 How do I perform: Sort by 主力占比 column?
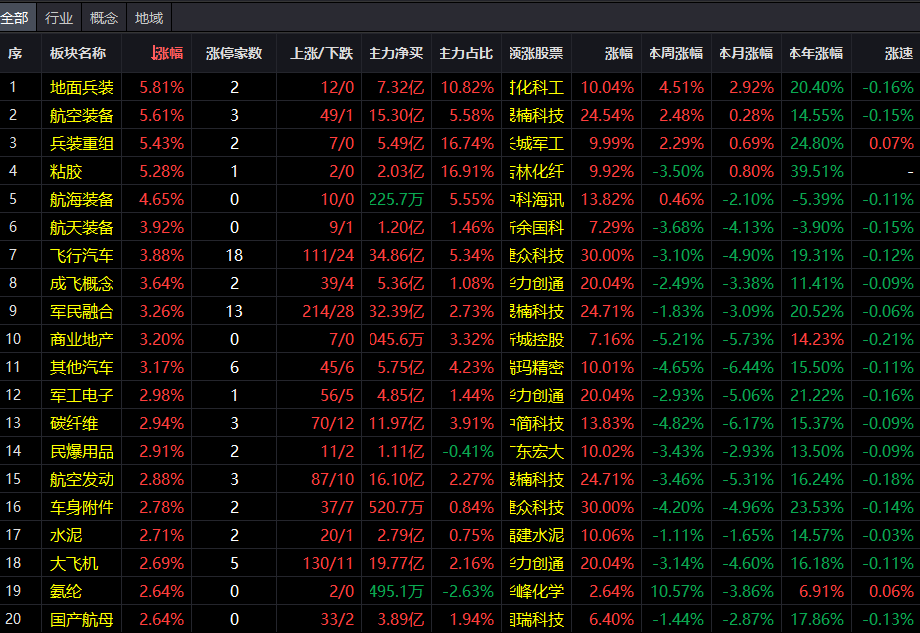pyautogui.click(x=466, y=53)
